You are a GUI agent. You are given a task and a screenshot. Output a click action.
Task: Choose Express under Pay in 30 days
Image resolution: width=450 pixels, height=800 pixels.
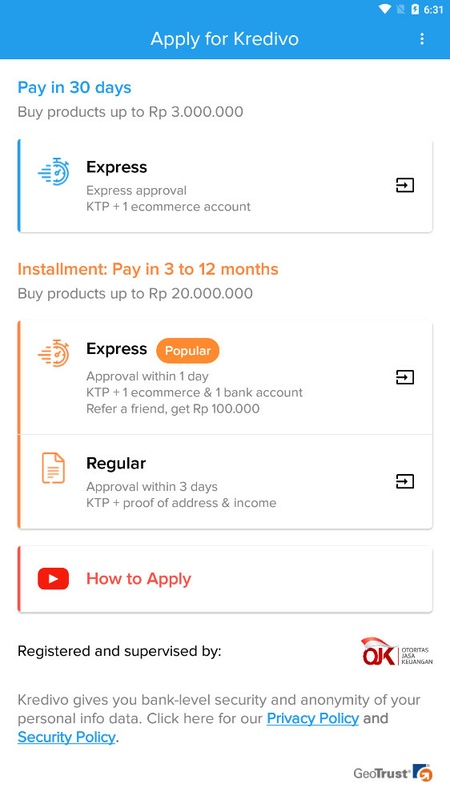[225, 186]
